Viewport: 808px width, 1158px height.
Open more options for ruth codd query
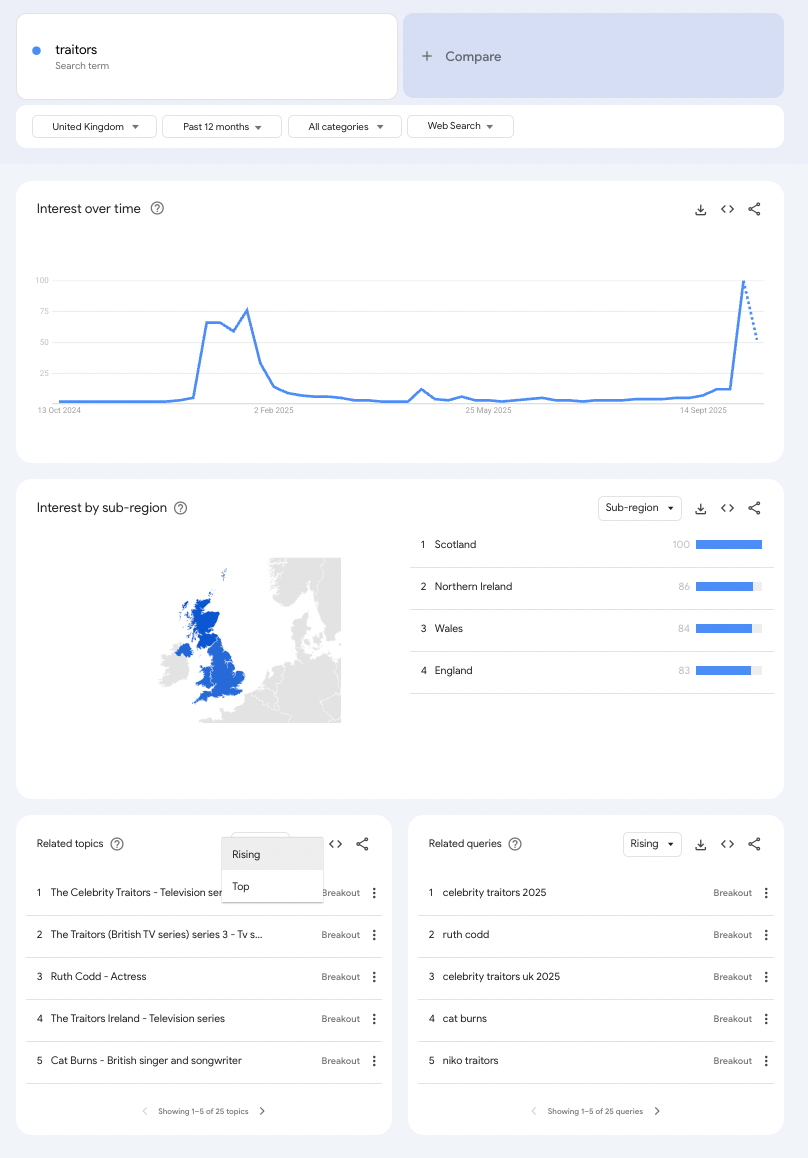pos(766,935)
